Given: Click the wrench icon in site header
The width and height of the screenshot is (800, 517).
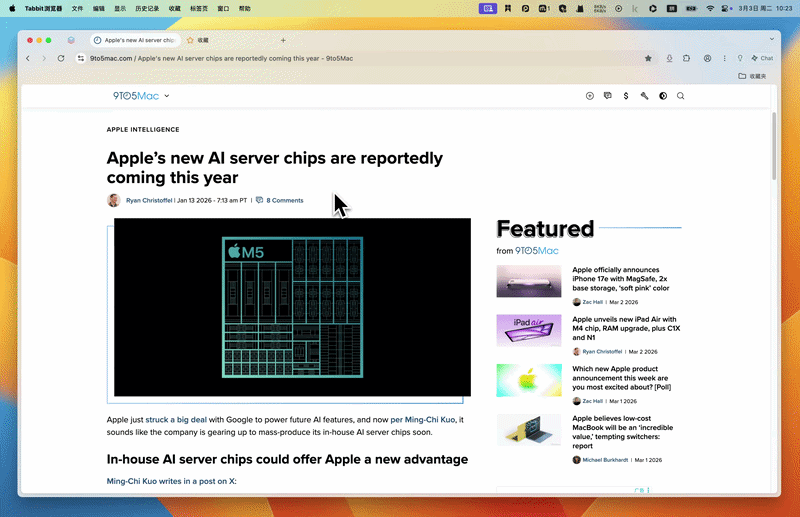Looking at the screenshot, I should click(645, 96).
